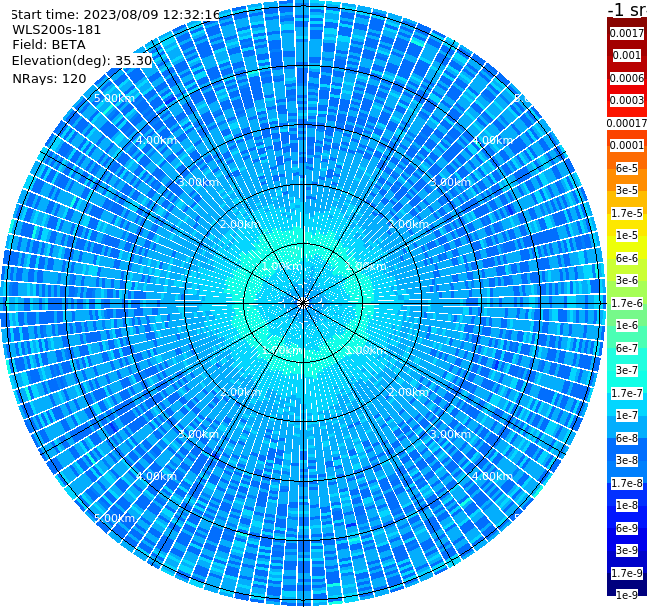Image resolution: width=647 pixels, height=607 pixels.
Task: Select the WLS200s-181 instrument label
Action: 57,30
